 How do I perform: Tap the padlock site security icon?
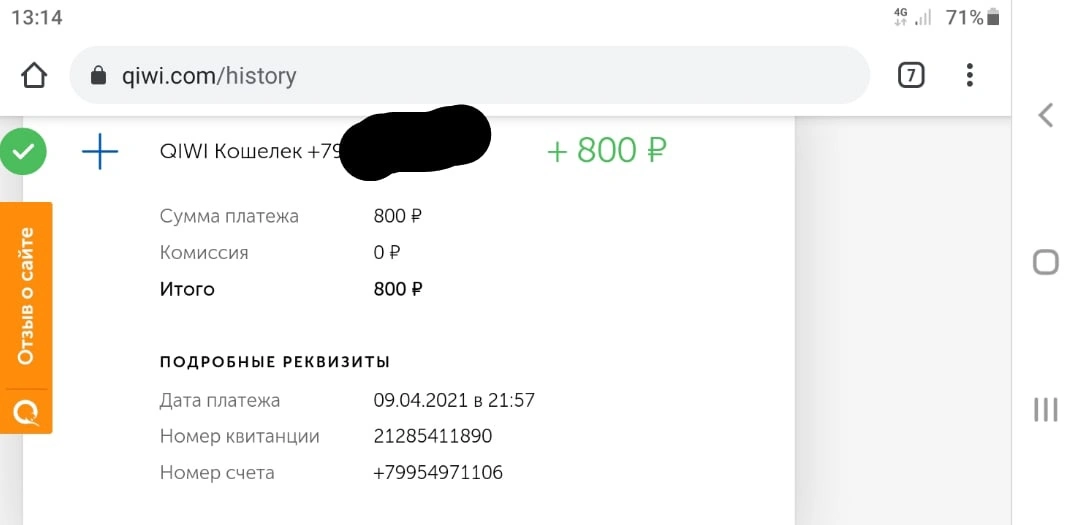98,75
